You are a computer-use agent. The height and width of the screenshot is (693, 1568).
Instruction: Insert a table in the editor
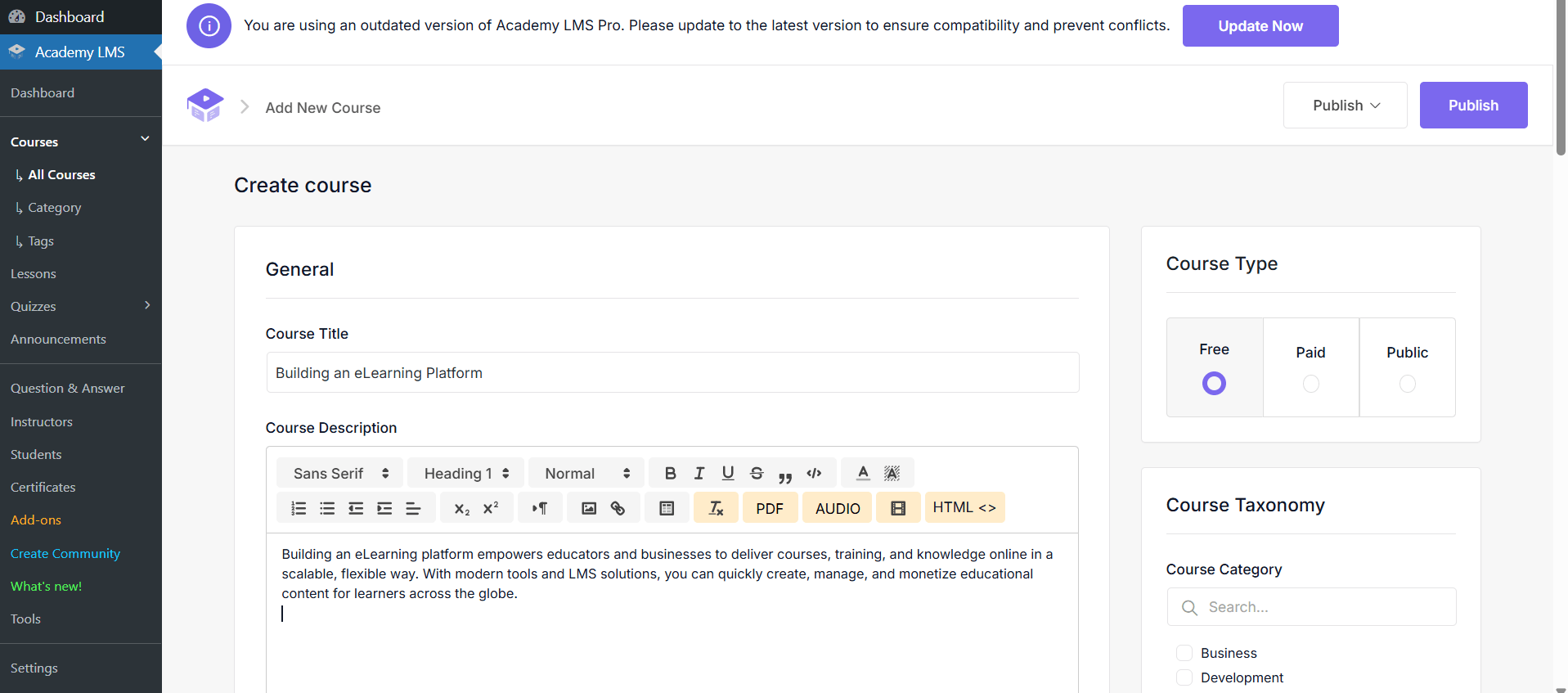(x=667, y=508)
